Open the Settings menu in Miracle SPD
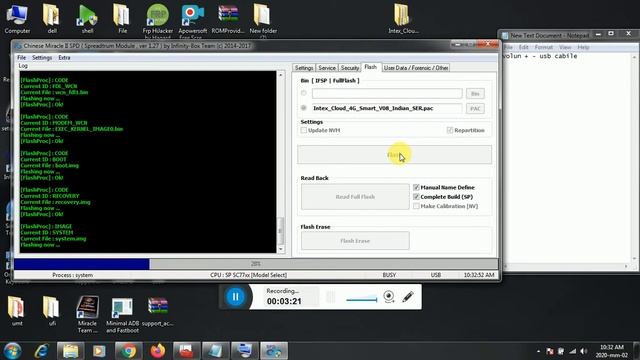 tap(42, 58)
